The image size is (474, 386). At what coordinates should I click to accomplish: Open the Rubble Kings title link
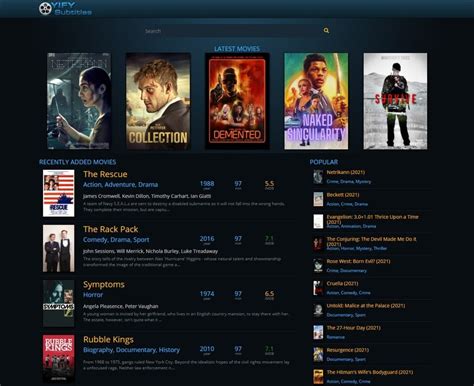[x=108, y=340]
